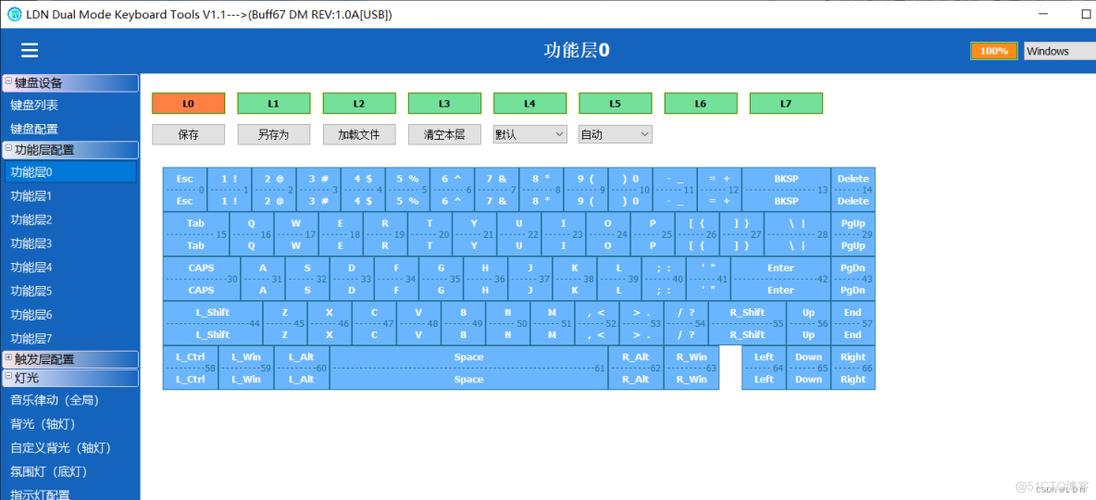Select the CAPS key
This screenshot has width=1096, height=500.
[x=202, y=278]
